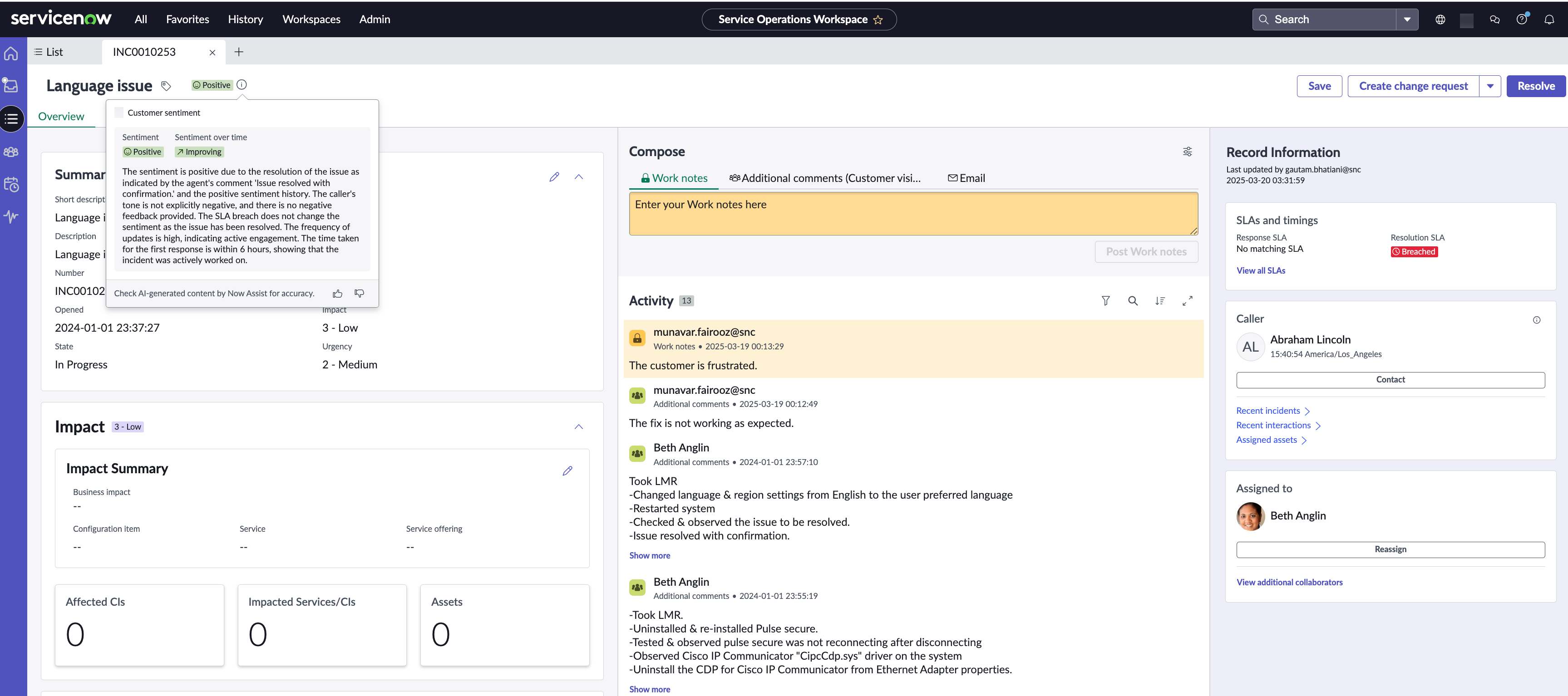Give thumbs down to AI sentiment
This screenshot has height=696, width=1568.
(x=360, y=293)
